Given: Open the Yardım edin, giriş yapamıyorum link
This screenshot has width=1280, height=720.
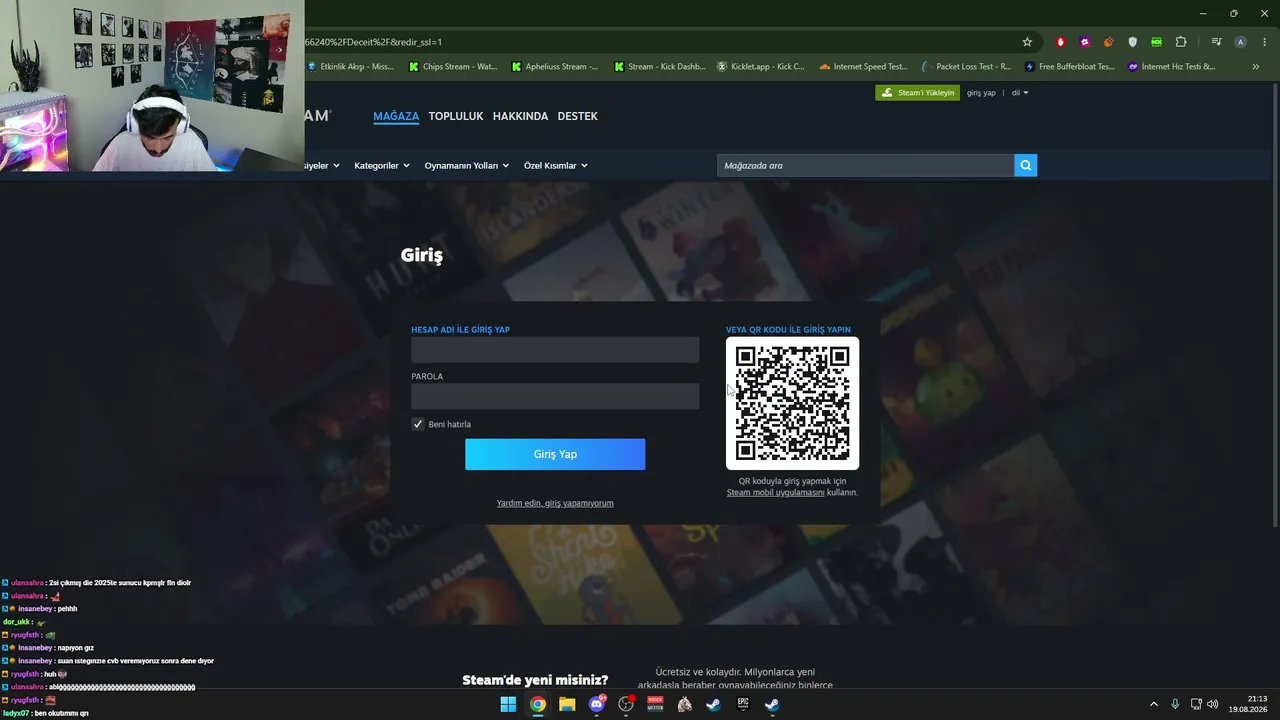Looking at the screenshot, I should pos(555,503).
